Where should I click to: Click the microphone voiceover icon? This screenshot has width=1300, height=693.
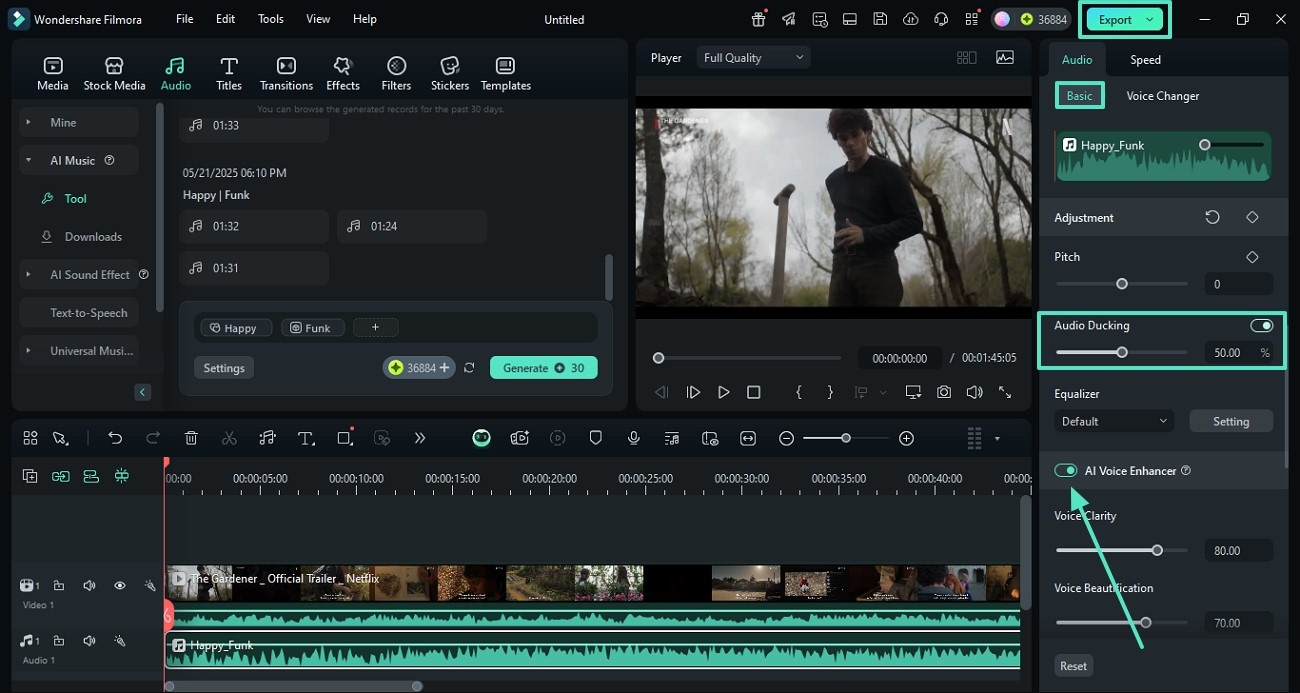click(x=633, y=438)
